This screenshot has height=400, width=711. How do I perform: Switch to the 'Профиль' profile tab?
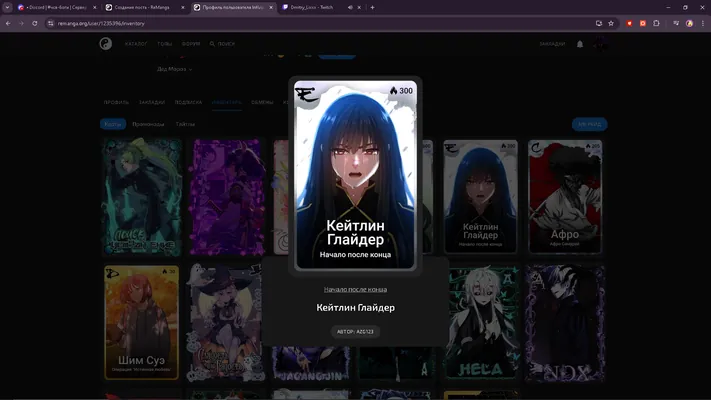click(116, 102)
